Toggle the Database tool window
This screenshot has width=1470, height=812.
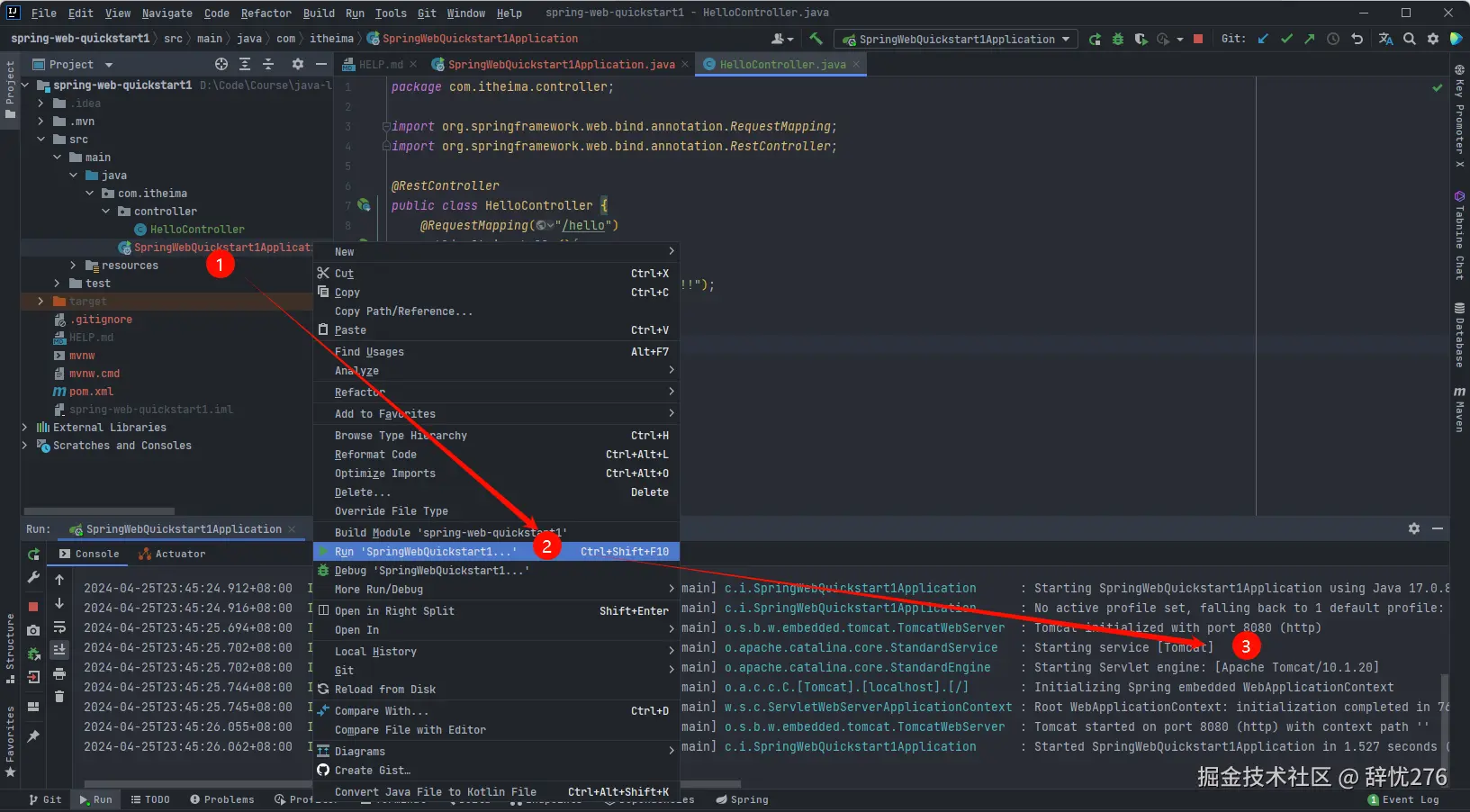tap(1459, 335)
